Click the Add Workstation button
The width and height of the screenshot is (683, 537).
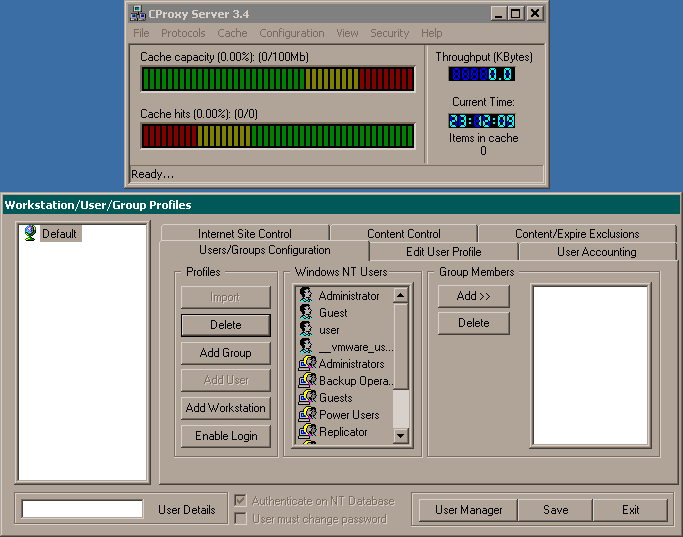coord(226,408)
